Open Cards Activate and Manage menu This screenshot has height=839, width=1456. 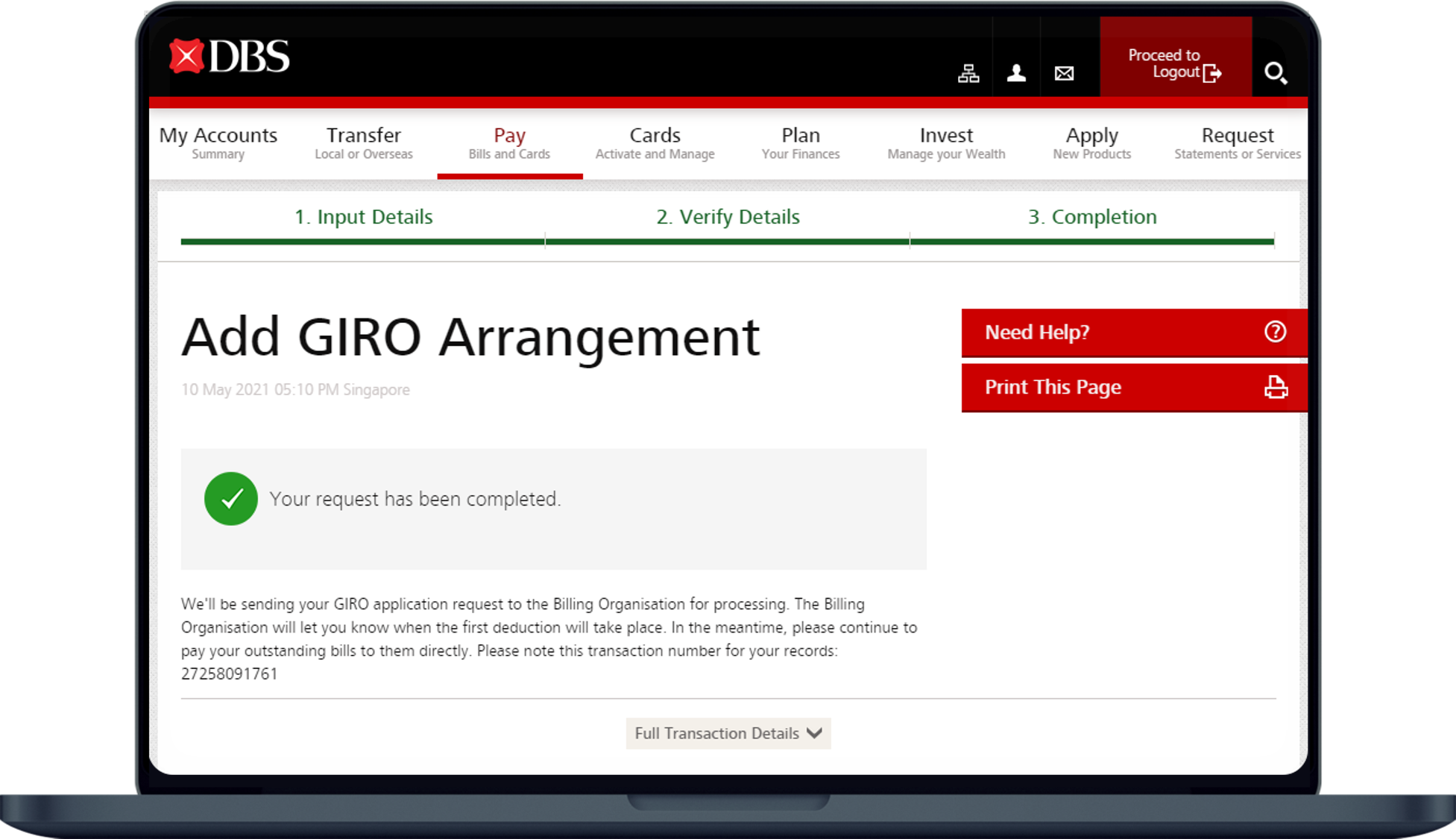[x=655, y=143]
